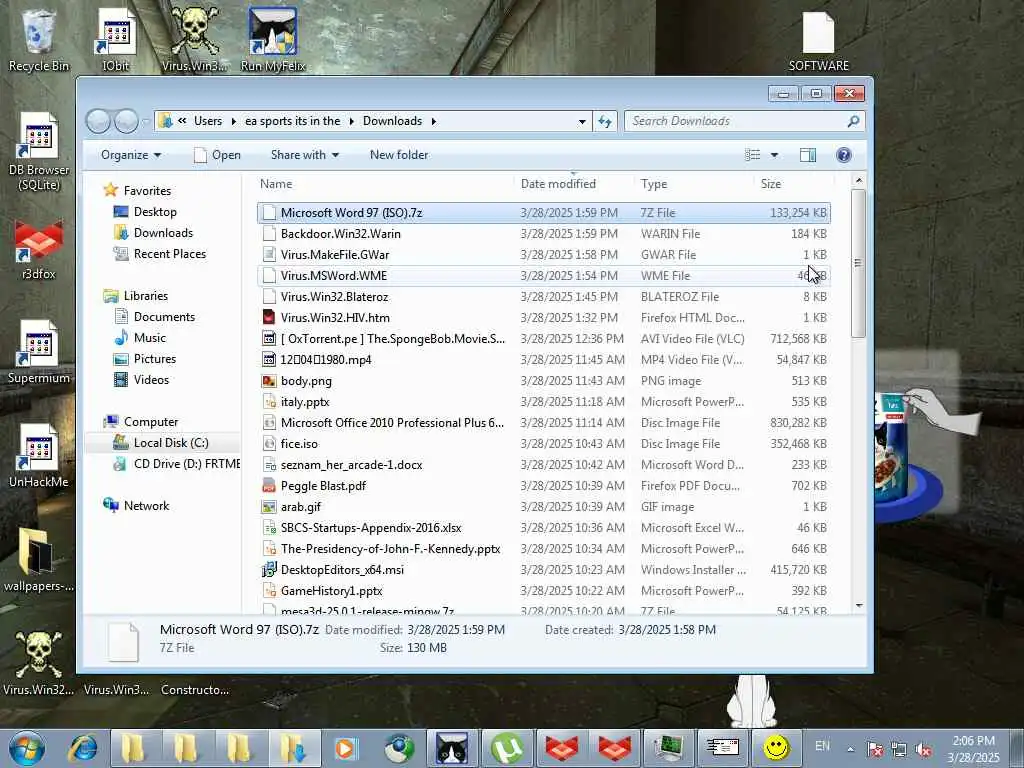Select Downloads in the navigation pane
Screen dimensions: 1024x768
(163, 232)
